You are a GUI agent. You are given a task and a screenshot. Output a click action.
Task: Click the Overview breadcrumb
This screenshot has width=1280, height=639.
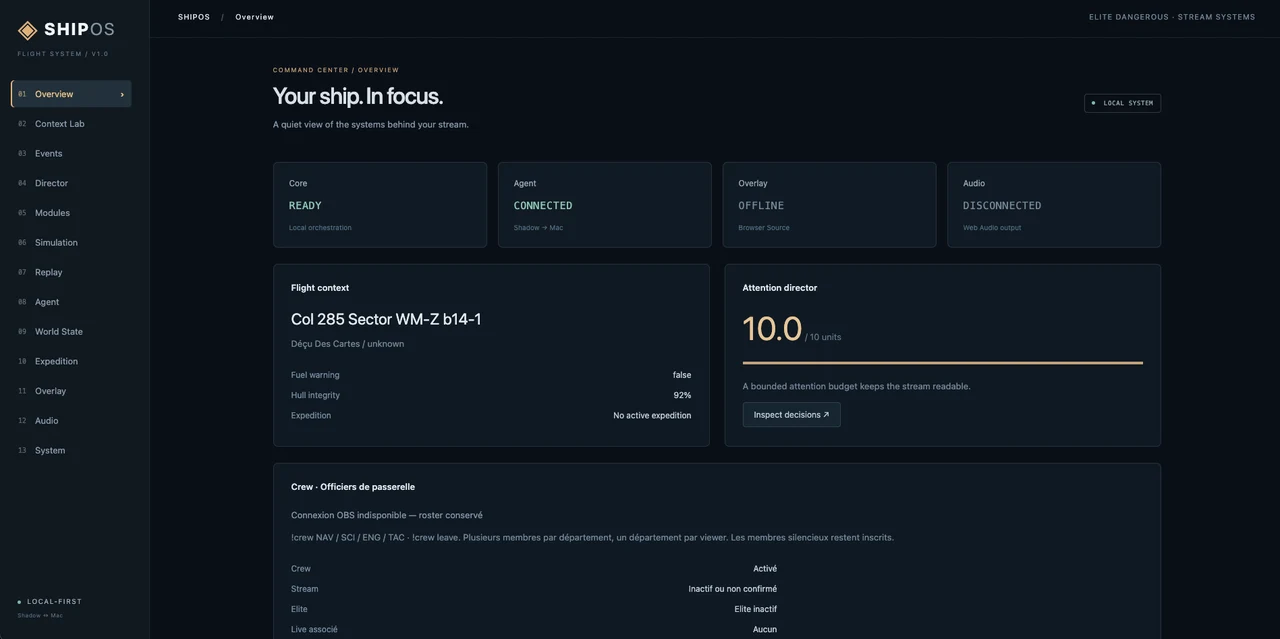[255, 17]
